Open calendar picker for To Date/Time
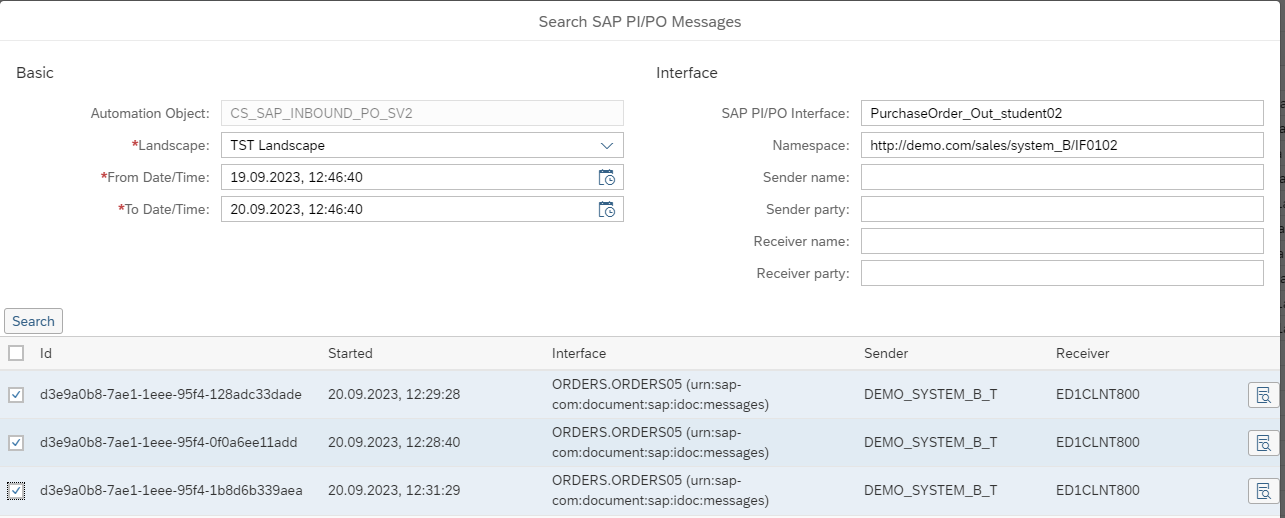 [606, 210]
